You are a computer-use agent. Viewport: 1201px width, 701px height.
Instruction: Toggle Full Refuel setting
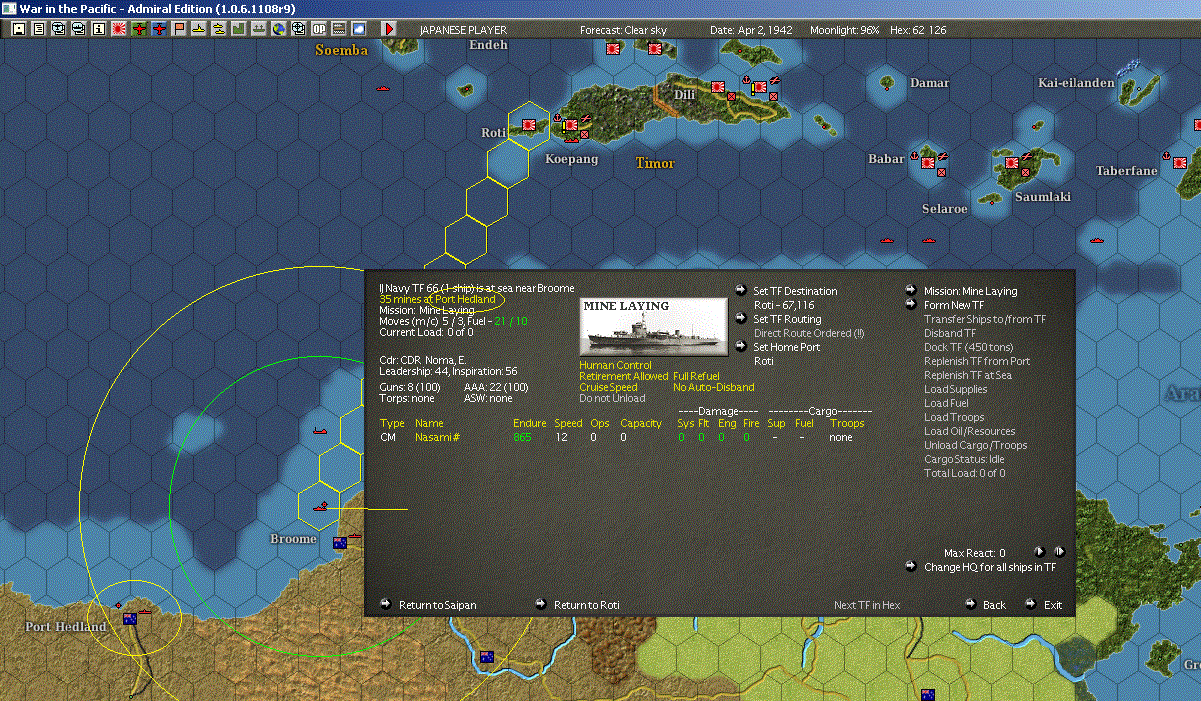pyautogui.click(x=696, y=377)
